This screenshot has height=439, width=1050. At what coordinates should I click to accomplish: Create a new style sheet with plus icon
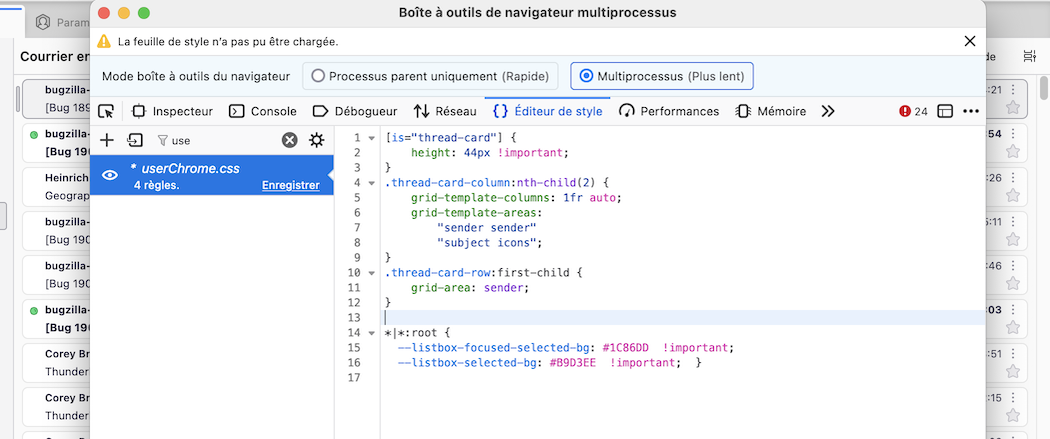click(107, 140)
